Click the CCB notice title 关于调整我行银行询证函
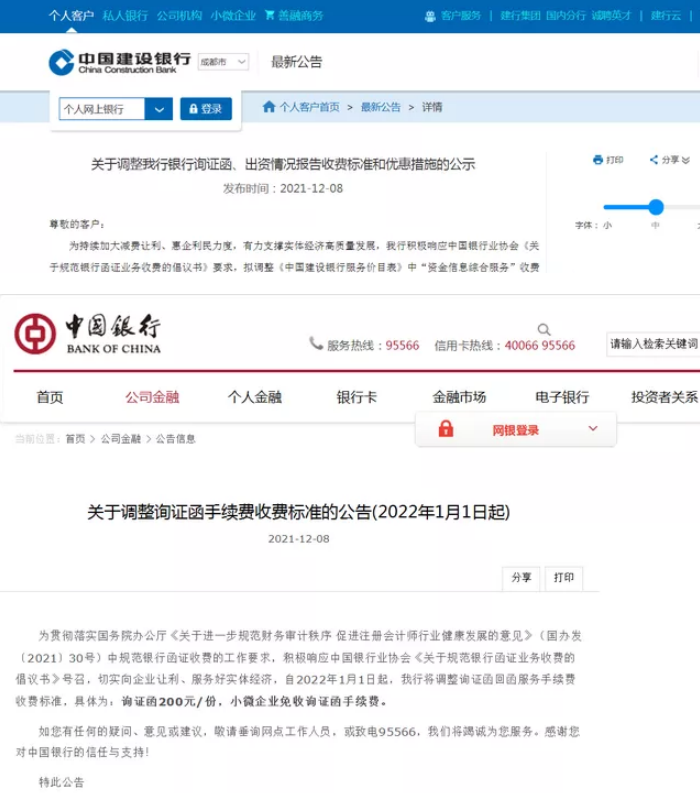The height and width of the screenshot is (793, 700). (283, 164)
